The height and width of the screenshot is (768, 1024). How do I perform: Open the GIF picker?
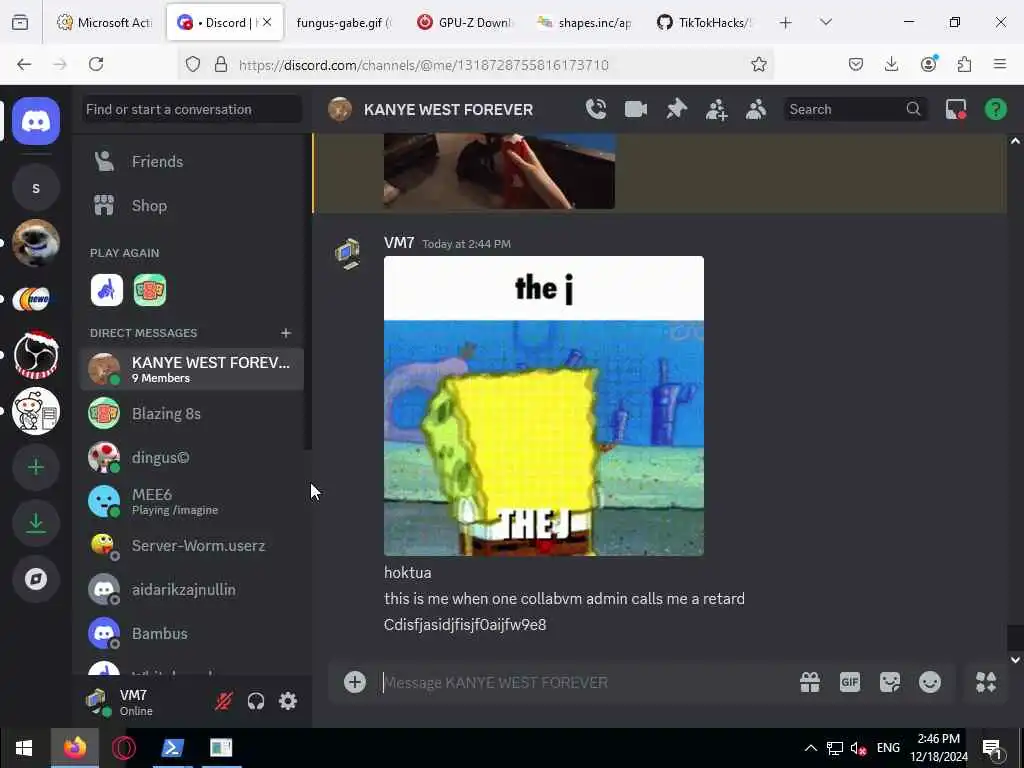click(850, 682)
